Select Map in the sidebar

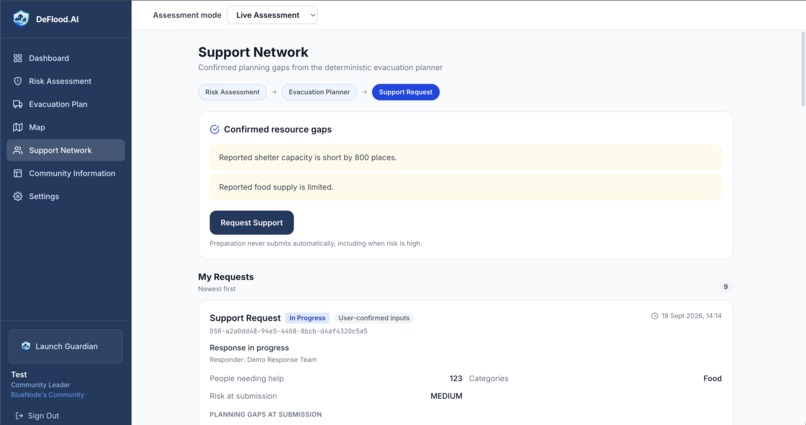[x=66, y=127]
